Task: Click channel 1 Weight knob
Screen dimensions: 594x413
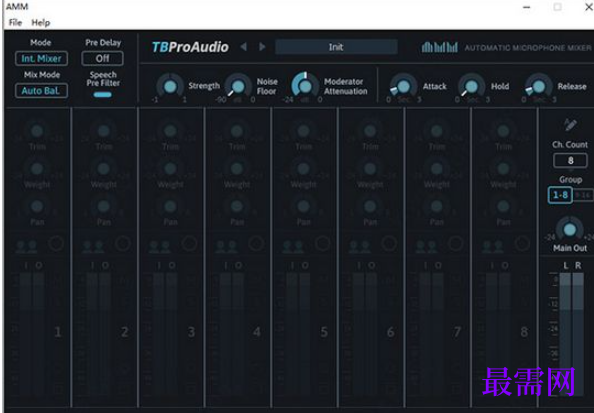Action: (x=37, y=169)
